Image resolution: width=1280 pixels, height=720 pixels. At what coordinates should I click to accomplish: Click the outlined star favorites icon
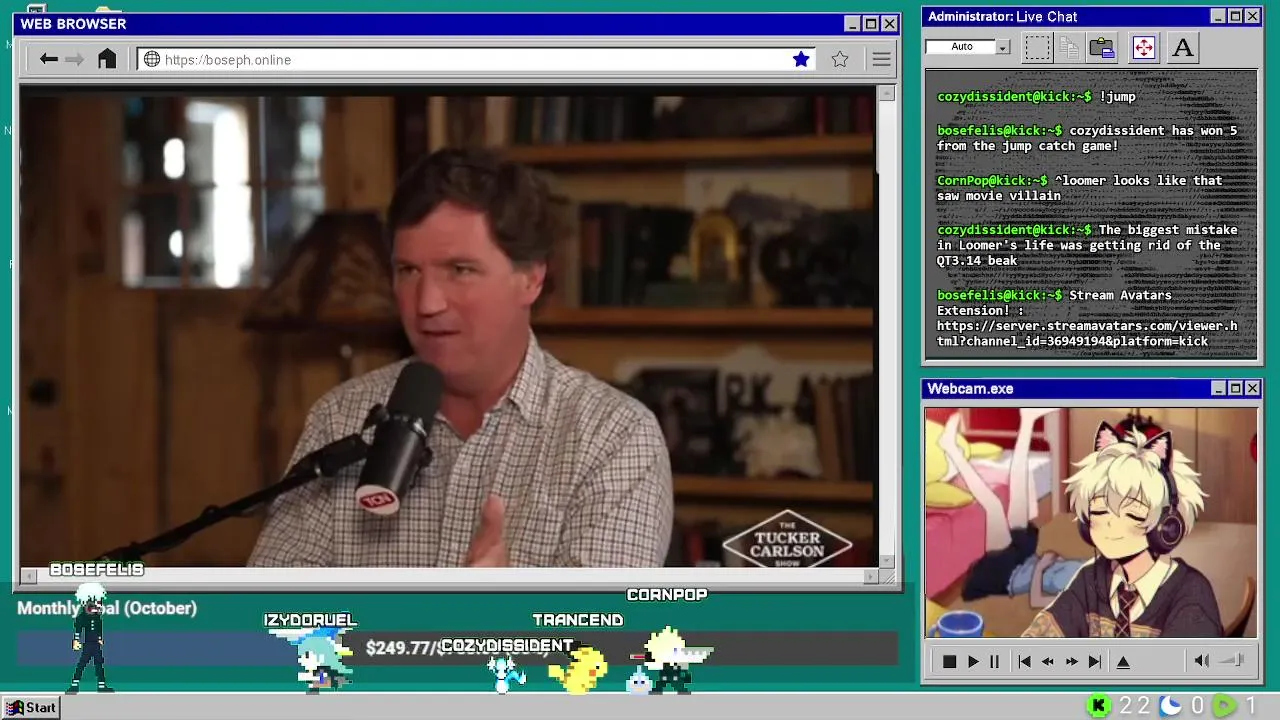pos(840,59)
